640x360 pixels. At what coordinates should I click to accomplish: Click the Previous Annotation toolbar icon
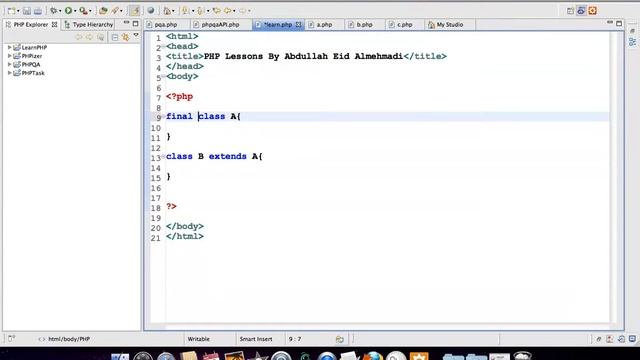pyautogui.click(x=200, y=11)
